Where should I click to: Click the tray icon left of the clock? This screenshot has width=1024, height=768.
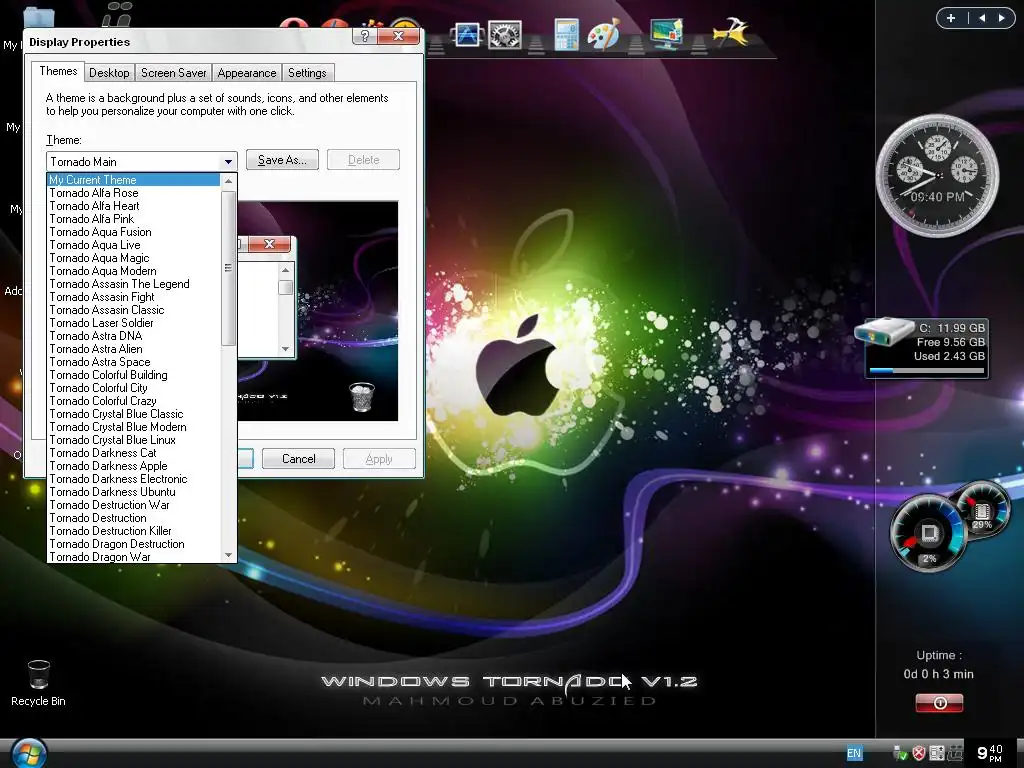tap(955, 754)
